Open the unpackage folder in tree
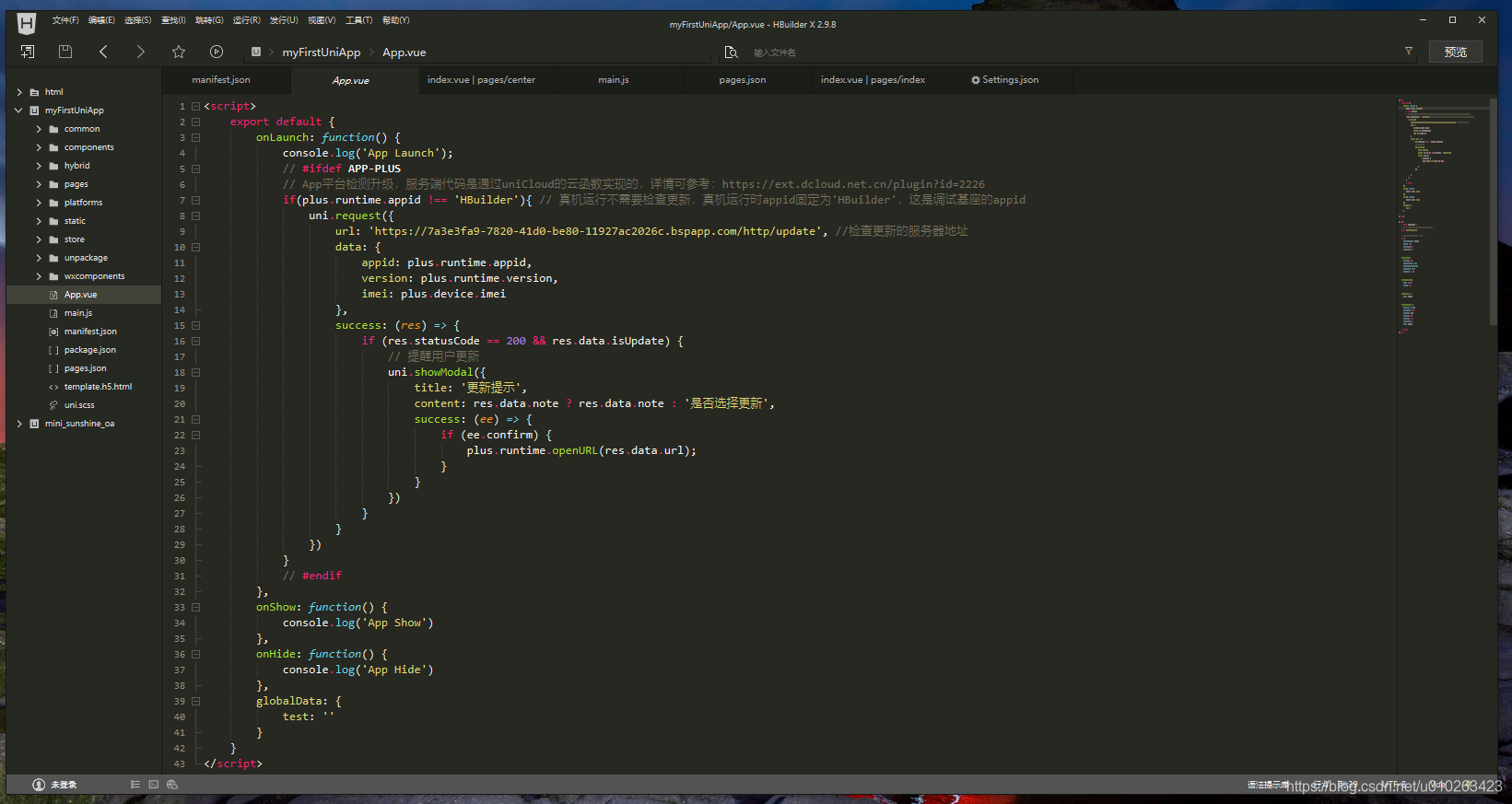The image size is (1512, 804). pyautogui.click(x=86, y=258)
